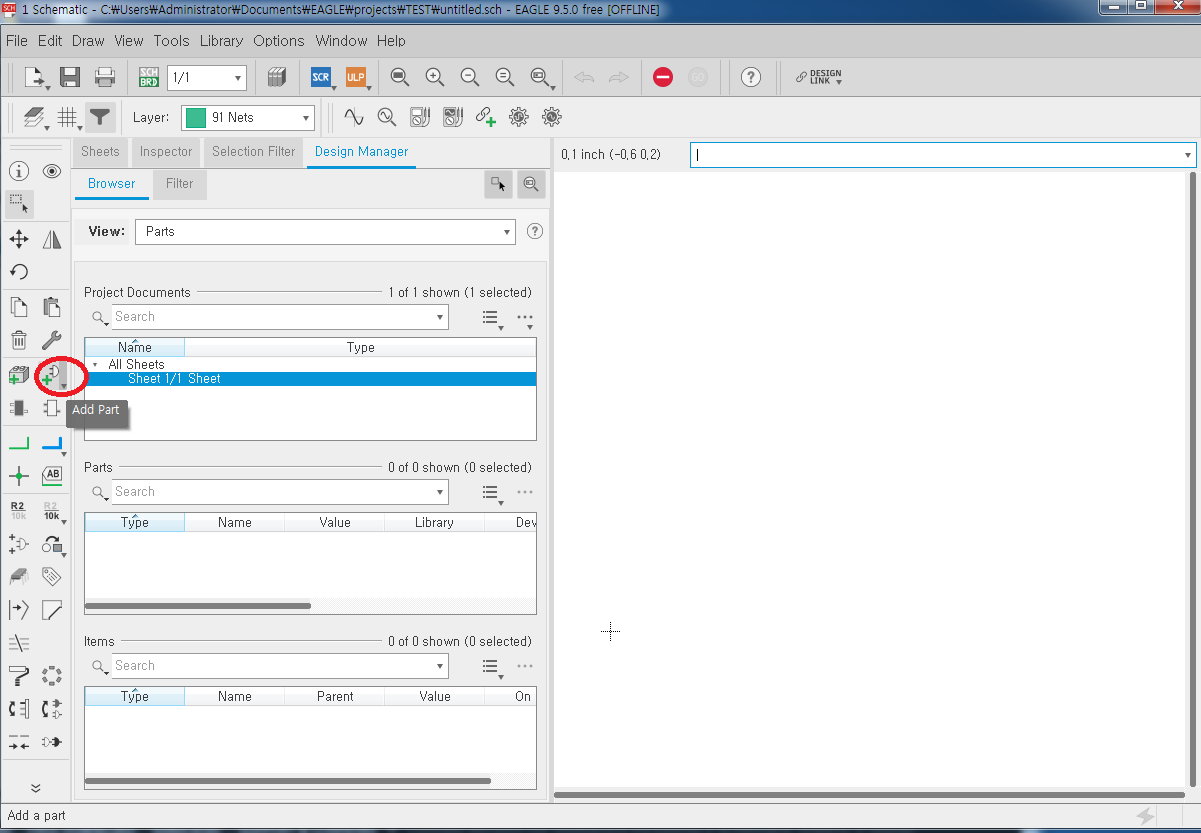This screenshot has height=833, width=1201.
Task: Click the Add Part tool
Action: [x=49, y=375]
